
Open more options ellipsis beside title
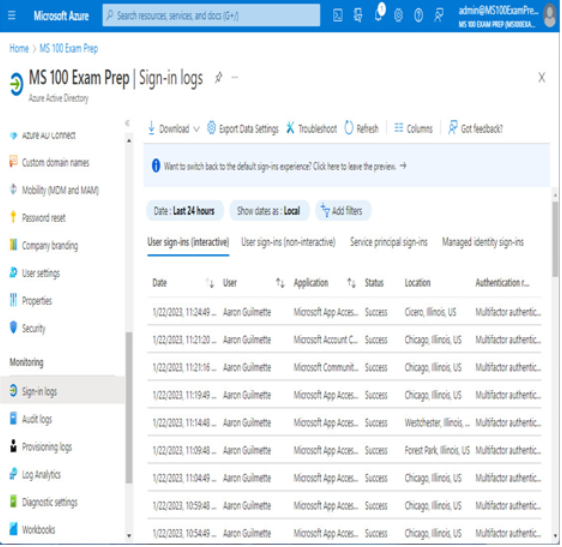click(x=235, y=77)
